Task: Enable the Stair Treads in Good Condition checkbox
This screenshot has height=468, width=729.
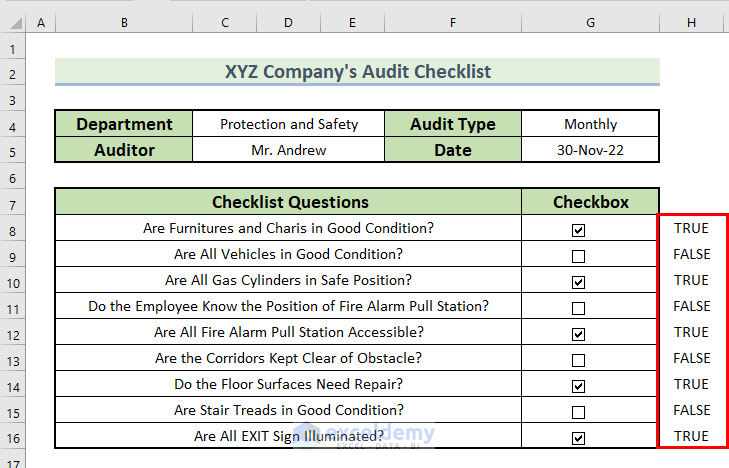Action: click(x=578, y=412)
